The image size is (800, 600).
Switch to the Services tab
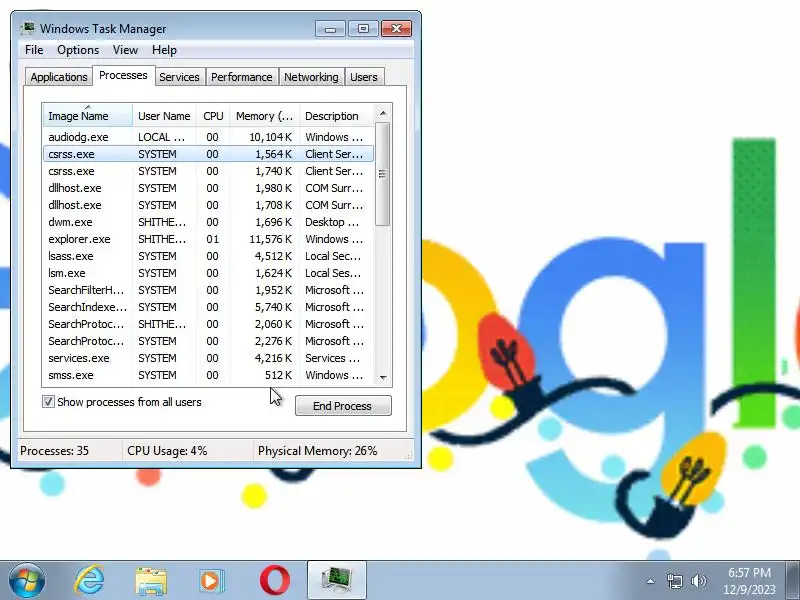pyautogui.click(x=180, y=77)
